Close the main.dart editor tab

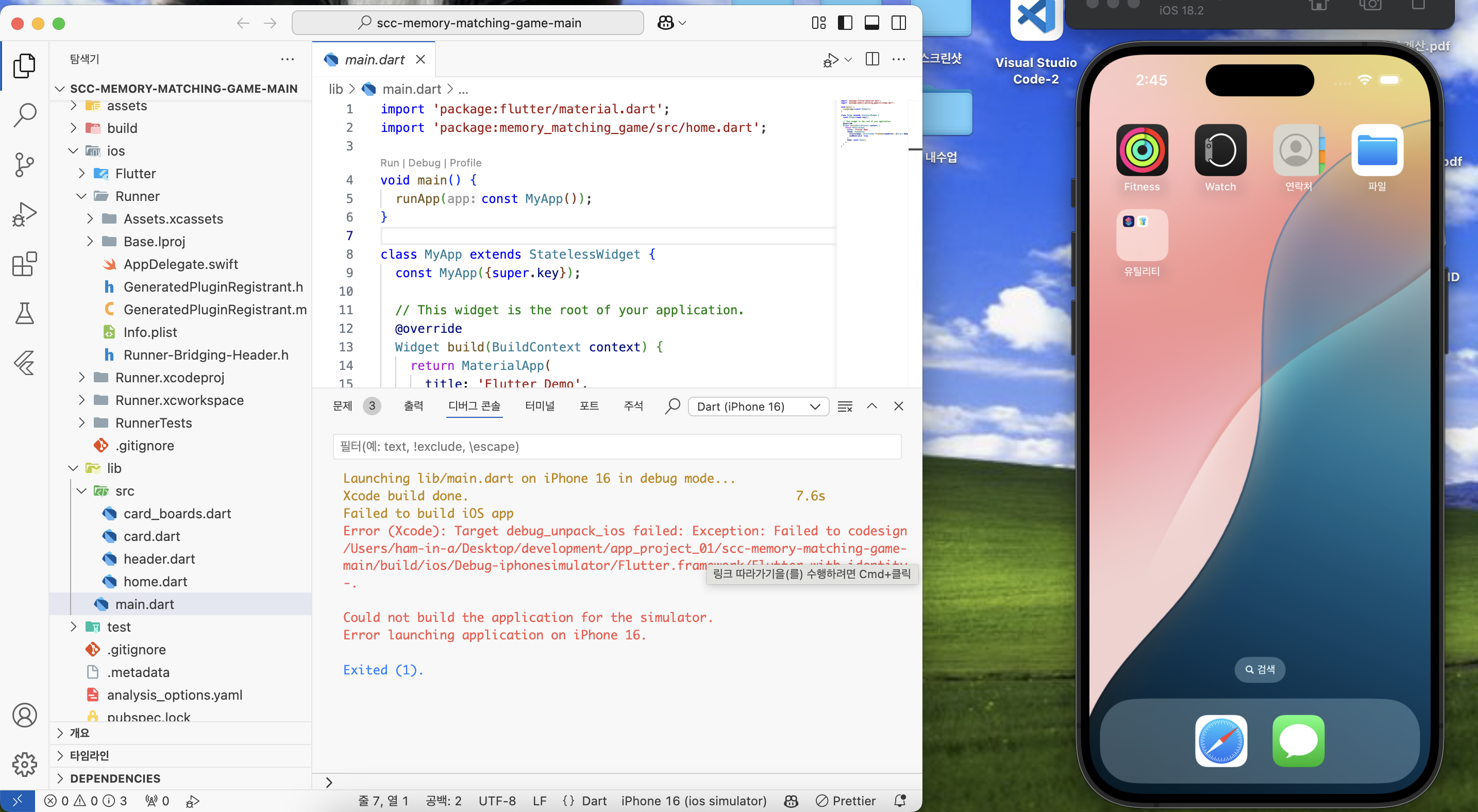click(421, 59)
